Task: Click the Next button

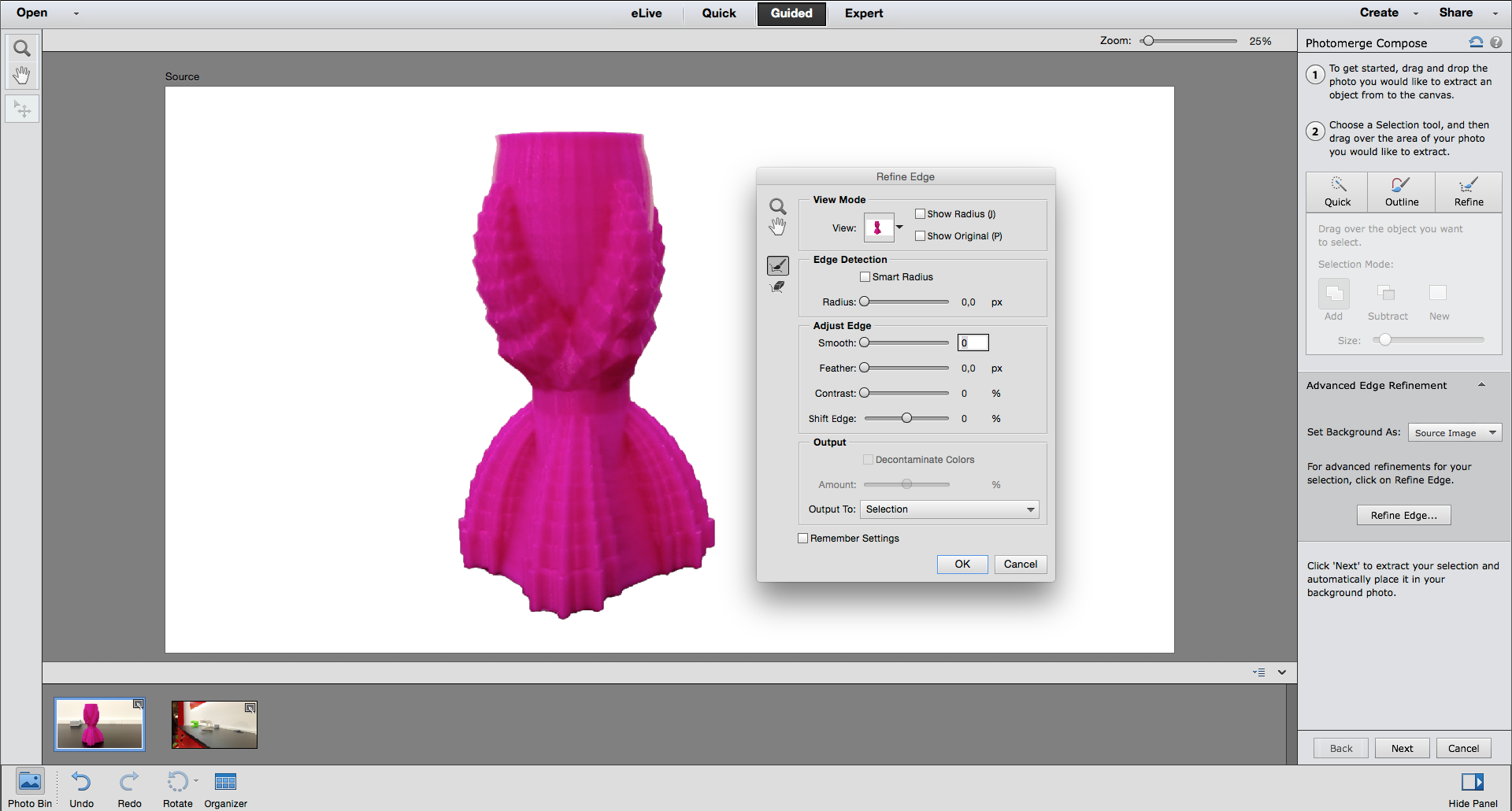Action: point(1402,748)
